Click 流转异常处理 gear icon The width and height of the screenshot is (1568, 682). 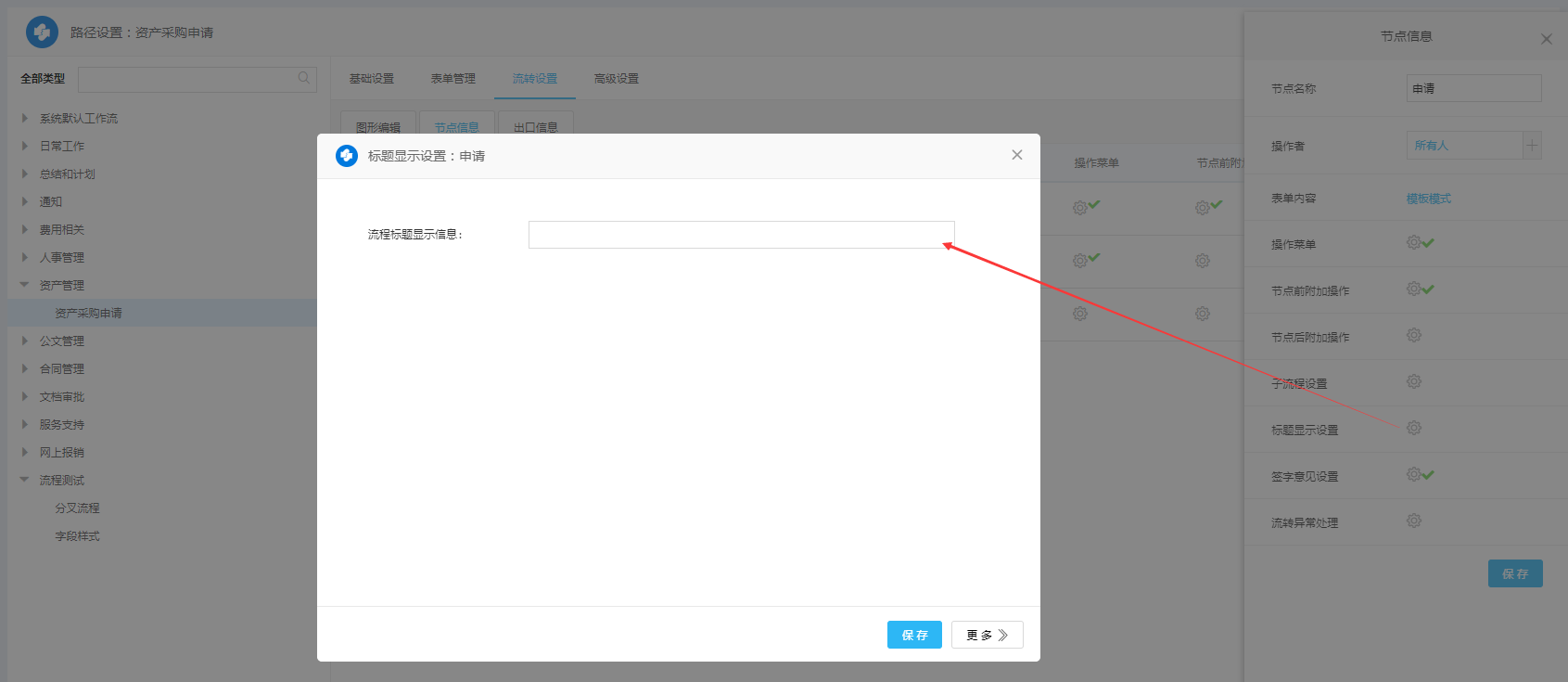pos(1413,521)
